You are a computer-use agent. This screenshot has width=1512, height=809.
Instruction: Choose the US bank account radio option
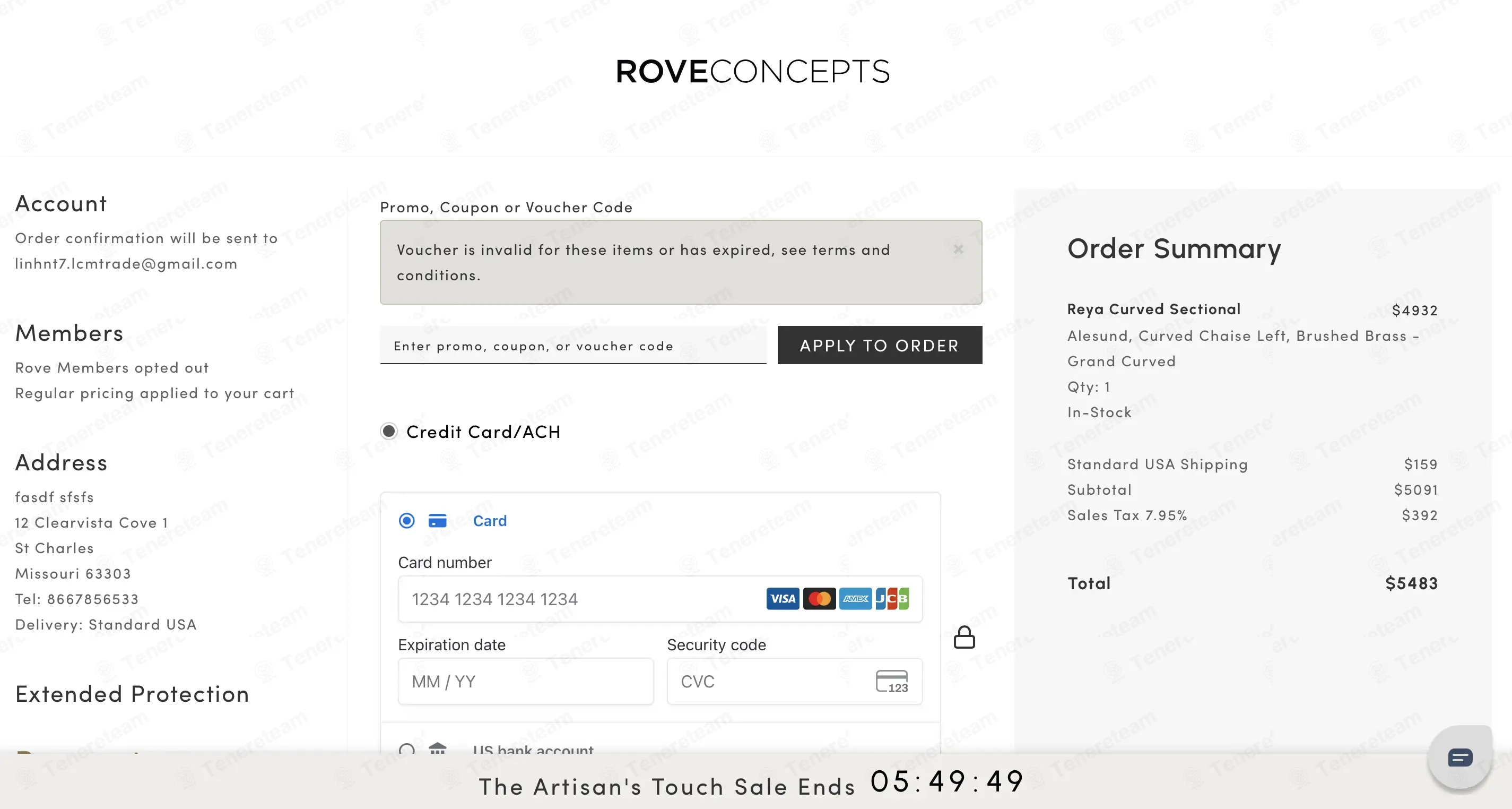(x=407, y=749)
